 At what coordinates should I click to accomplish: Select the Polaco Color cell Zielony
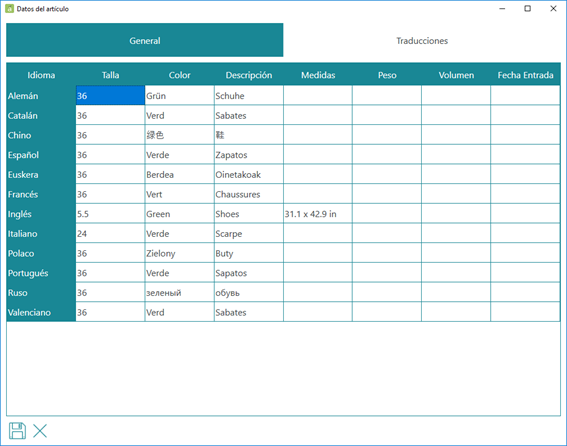click(179, 253)
